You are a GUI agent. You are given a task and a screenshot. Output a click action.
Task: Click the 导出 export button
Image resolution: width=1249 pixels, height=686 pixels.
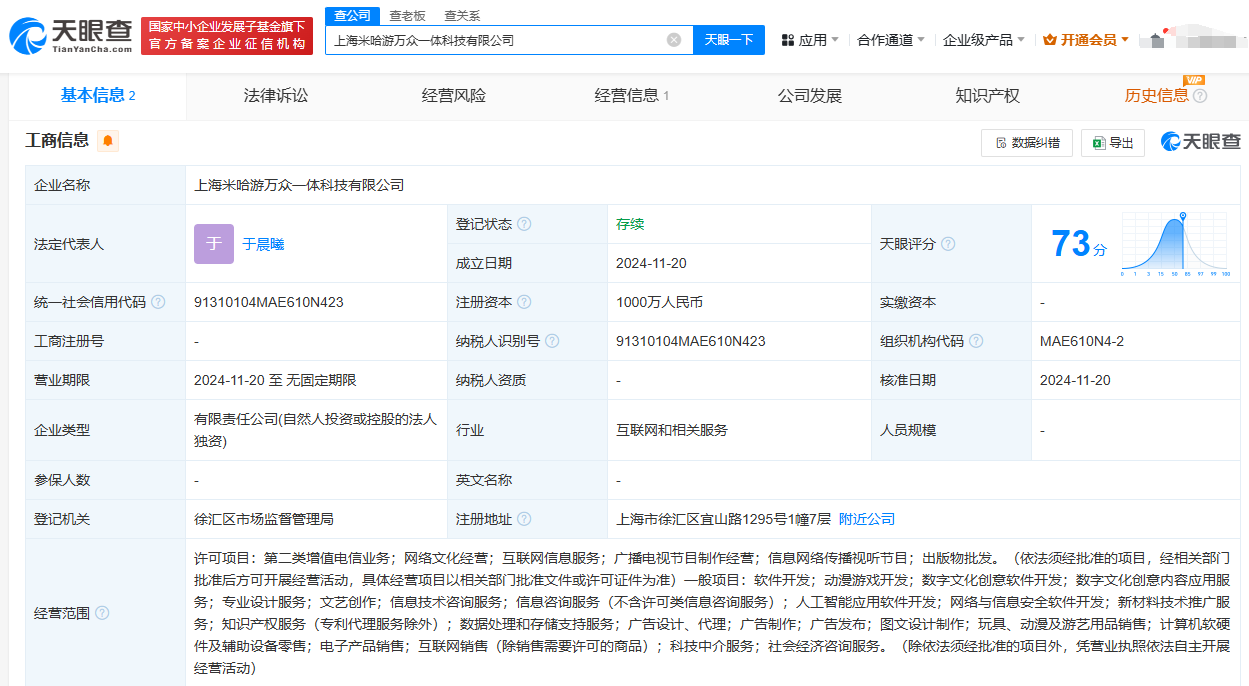coord(1113,143)
